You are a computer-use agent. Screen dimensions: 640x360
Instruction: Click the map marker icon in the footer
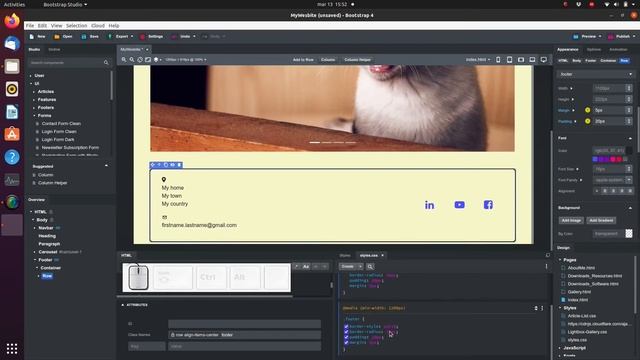pyautogui.click(x=164, y=180)
